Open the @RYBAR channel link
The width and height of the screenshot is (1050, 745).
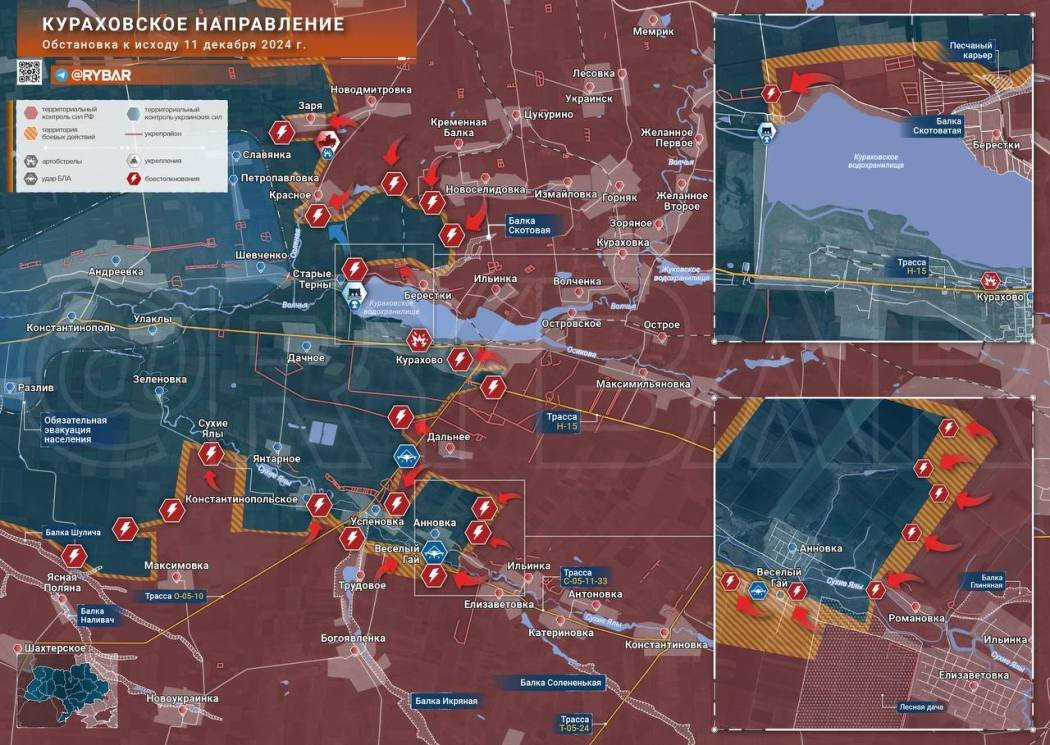(99, 75)
